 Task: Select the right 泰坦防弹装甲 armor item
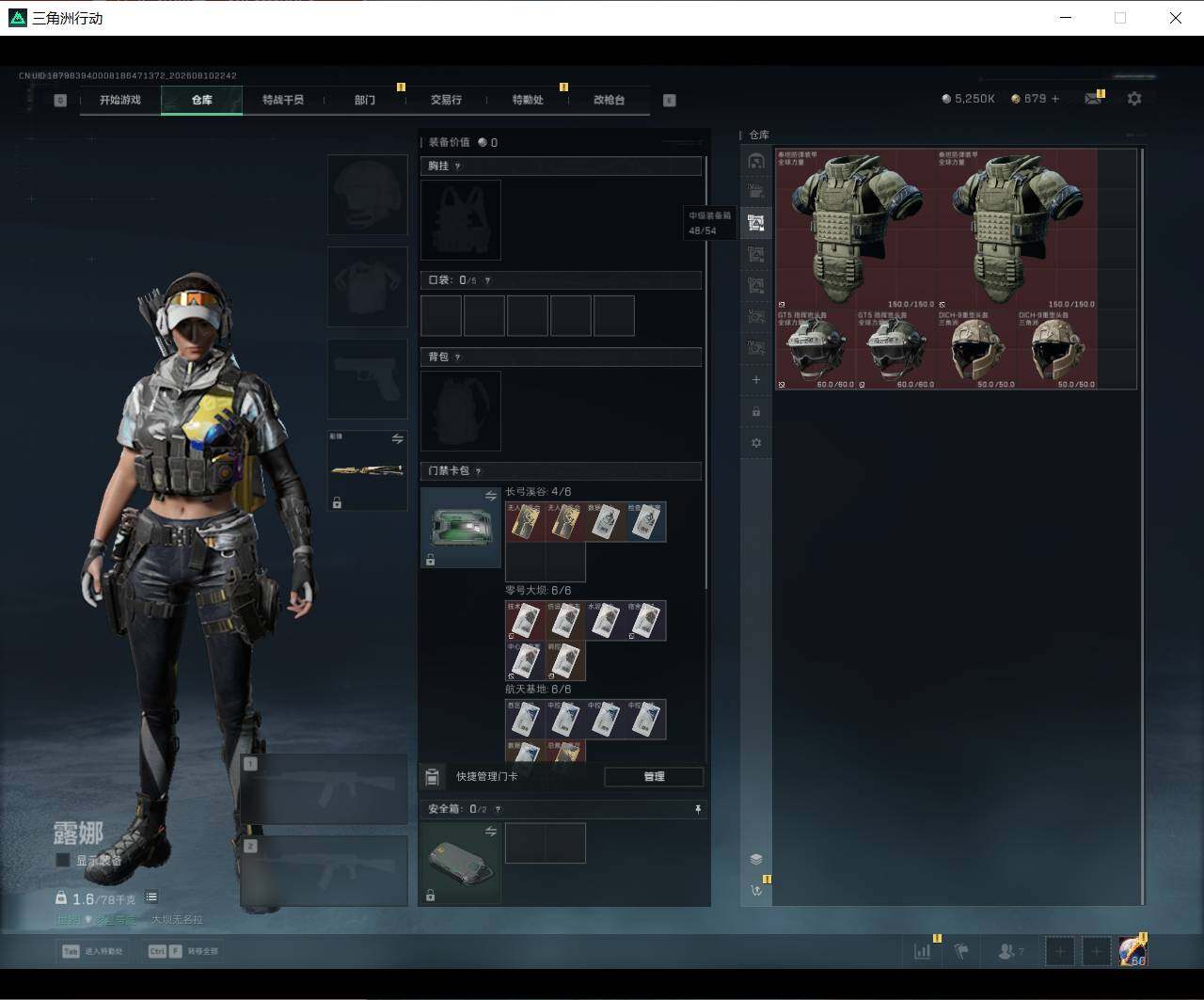[x=1018, y=229]
